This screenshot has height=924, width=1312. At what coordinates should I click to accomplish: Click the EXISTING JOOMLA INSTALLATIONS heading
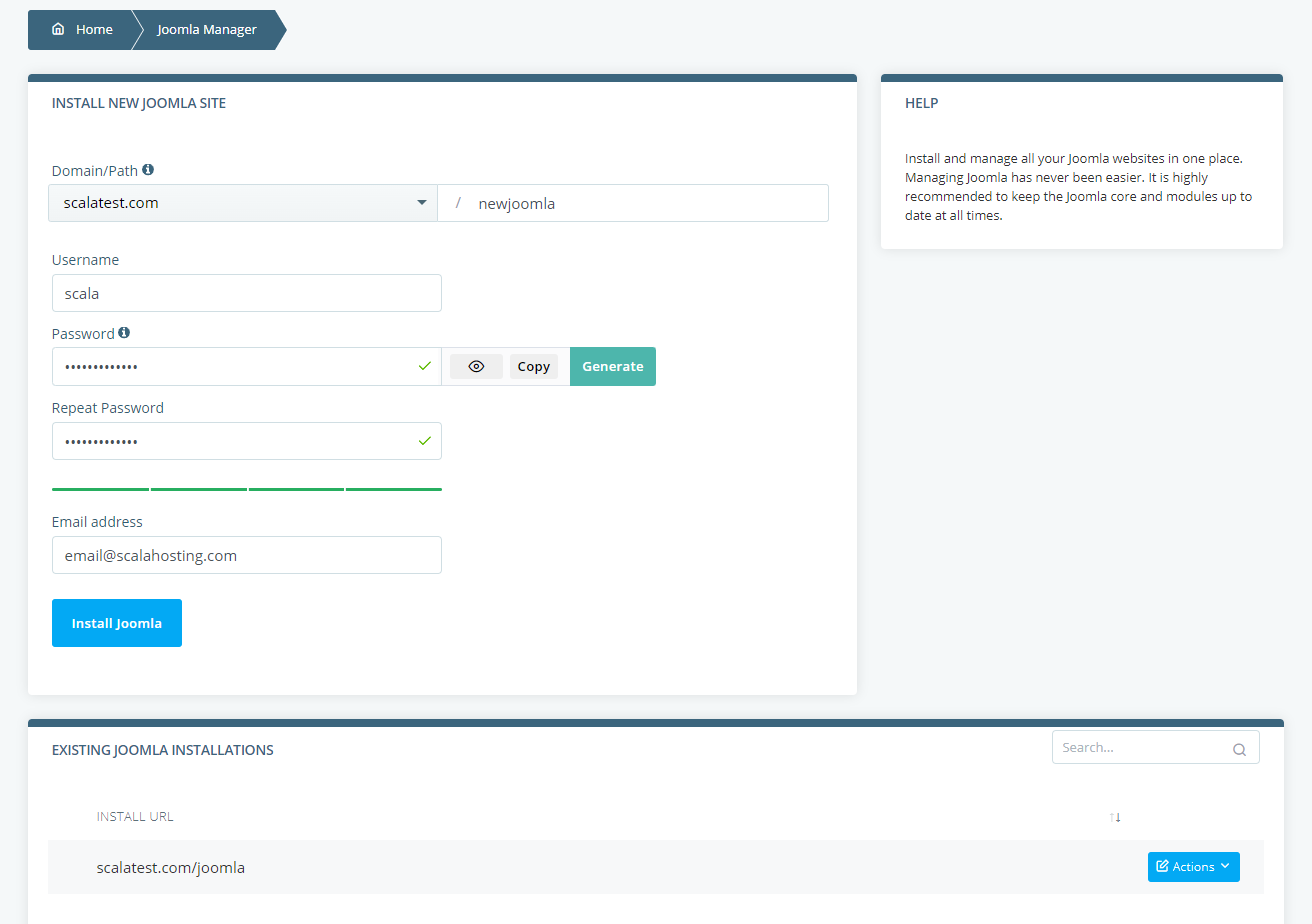[x=163, y=750]
